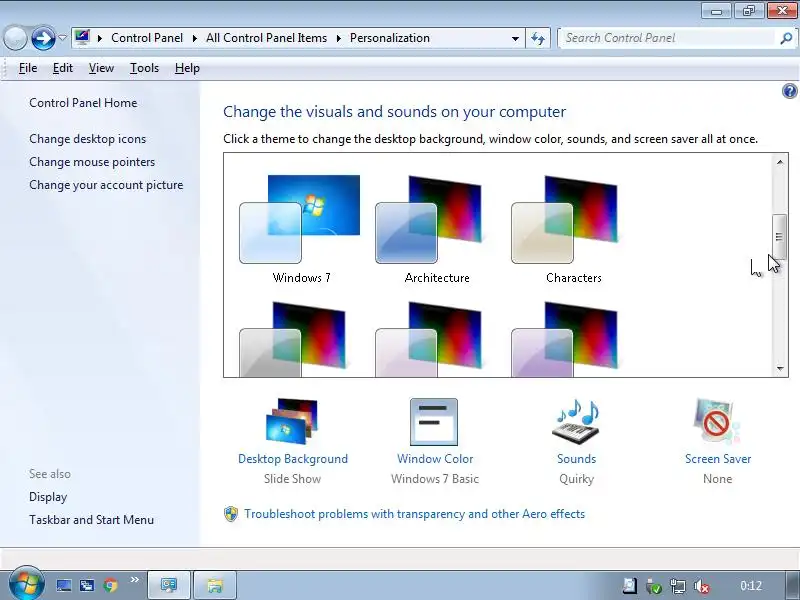Click the Personalization breadcrumb

click(x=390, y=38)
